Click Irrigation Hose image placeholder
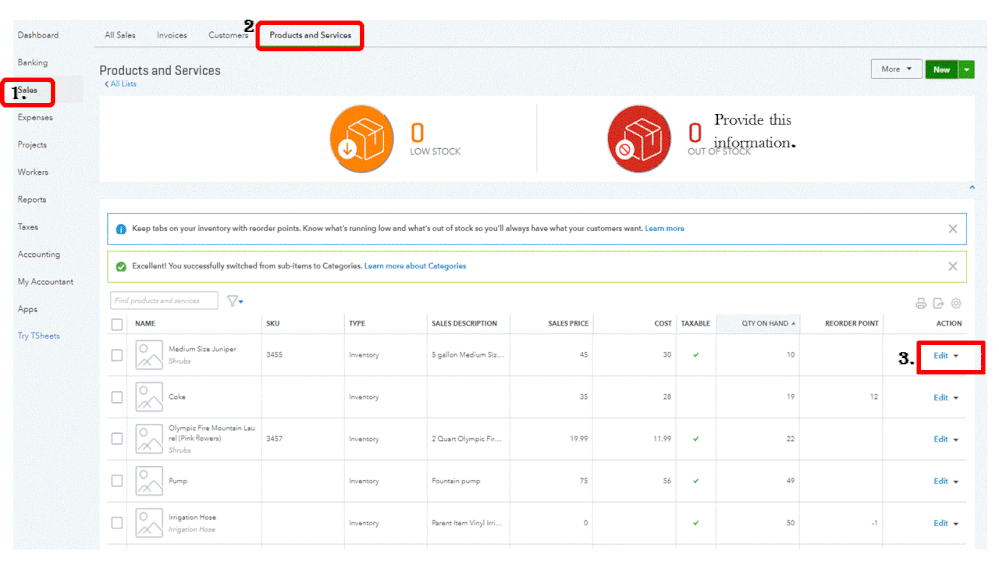999x562 pixels. click(149, 523)
